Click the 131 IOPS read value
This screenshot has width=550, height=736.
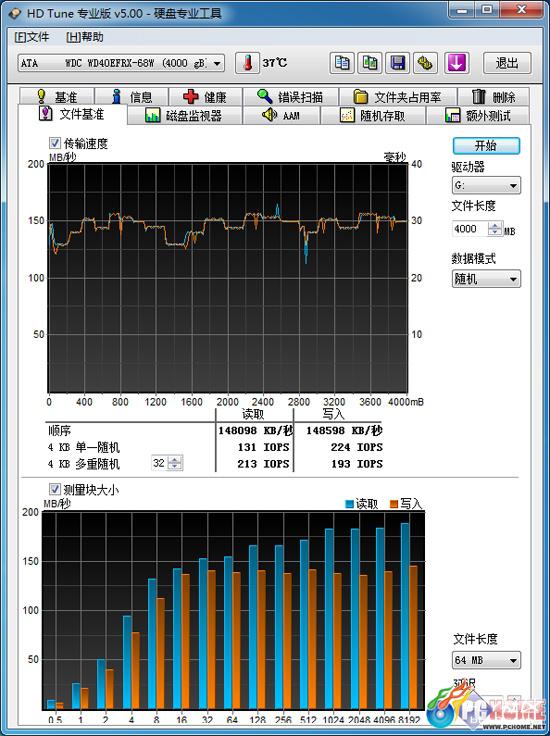pyautogui.click(x=263, y=447)
